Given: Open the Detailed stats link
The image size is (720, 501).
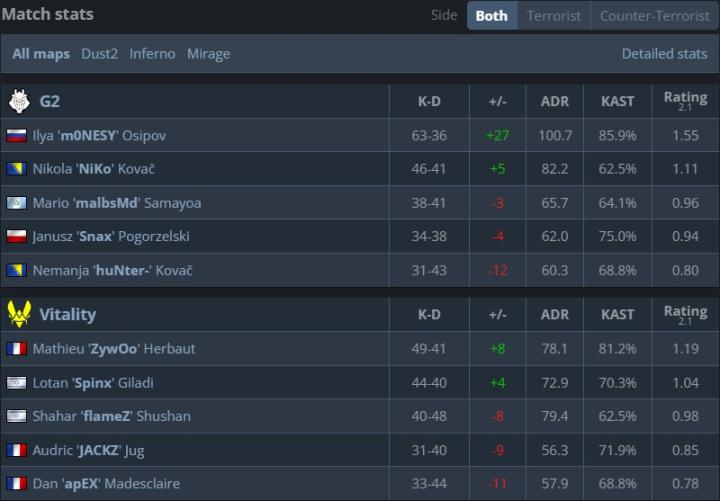Looking at the screenshot, I should click(664, 54).
